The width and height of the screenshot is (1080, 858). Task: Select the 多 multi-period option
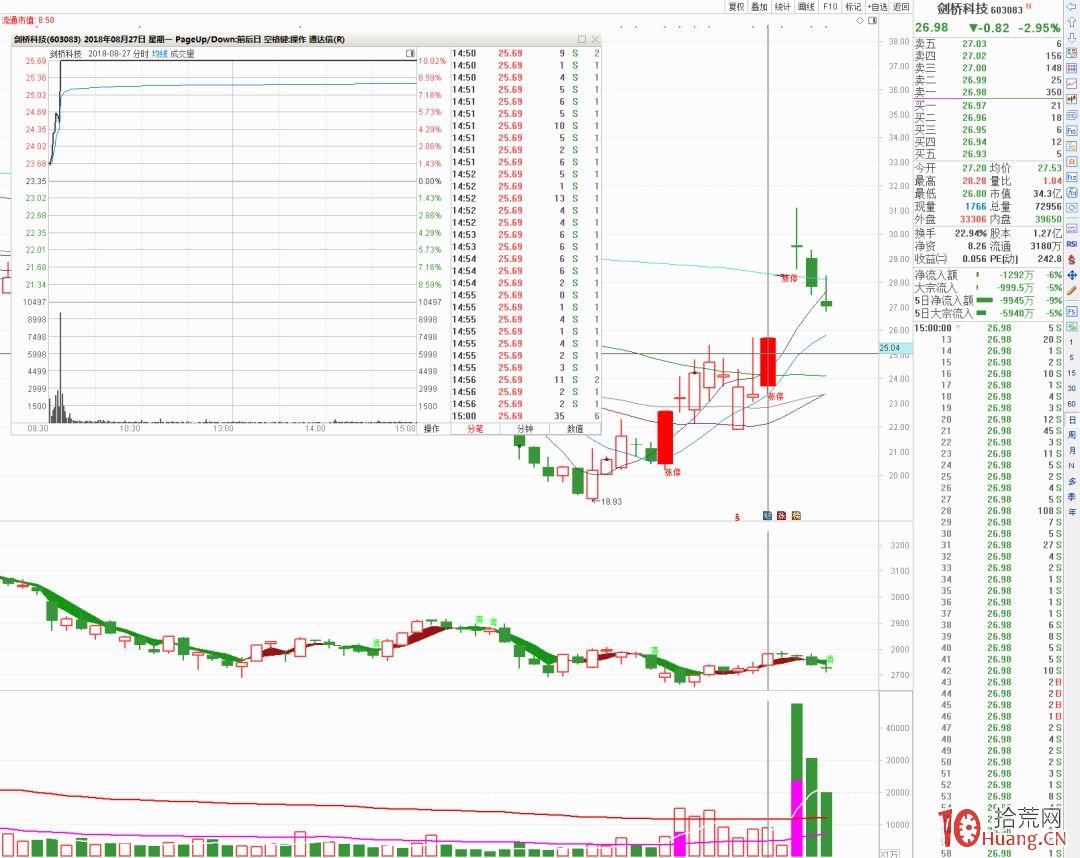[1072, 481]
